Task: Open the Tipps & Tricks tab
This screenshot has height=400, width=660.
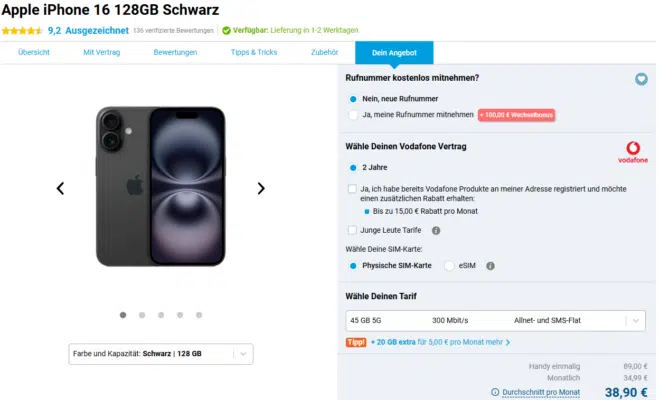Action: click(253, 52)
